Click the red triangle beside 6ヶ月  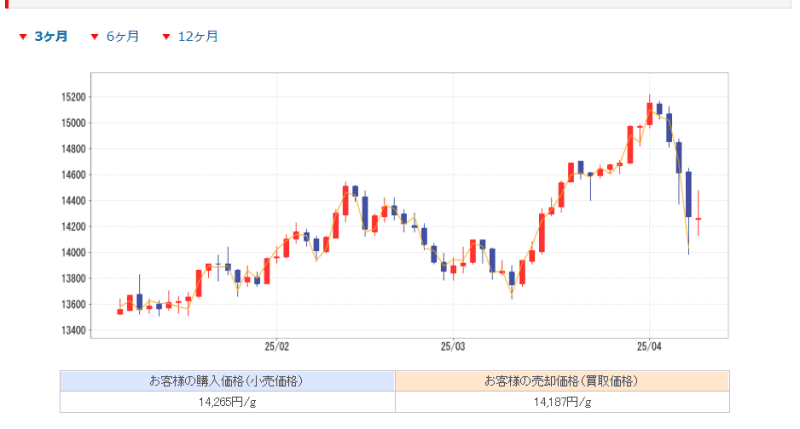[x=95, y=37]
